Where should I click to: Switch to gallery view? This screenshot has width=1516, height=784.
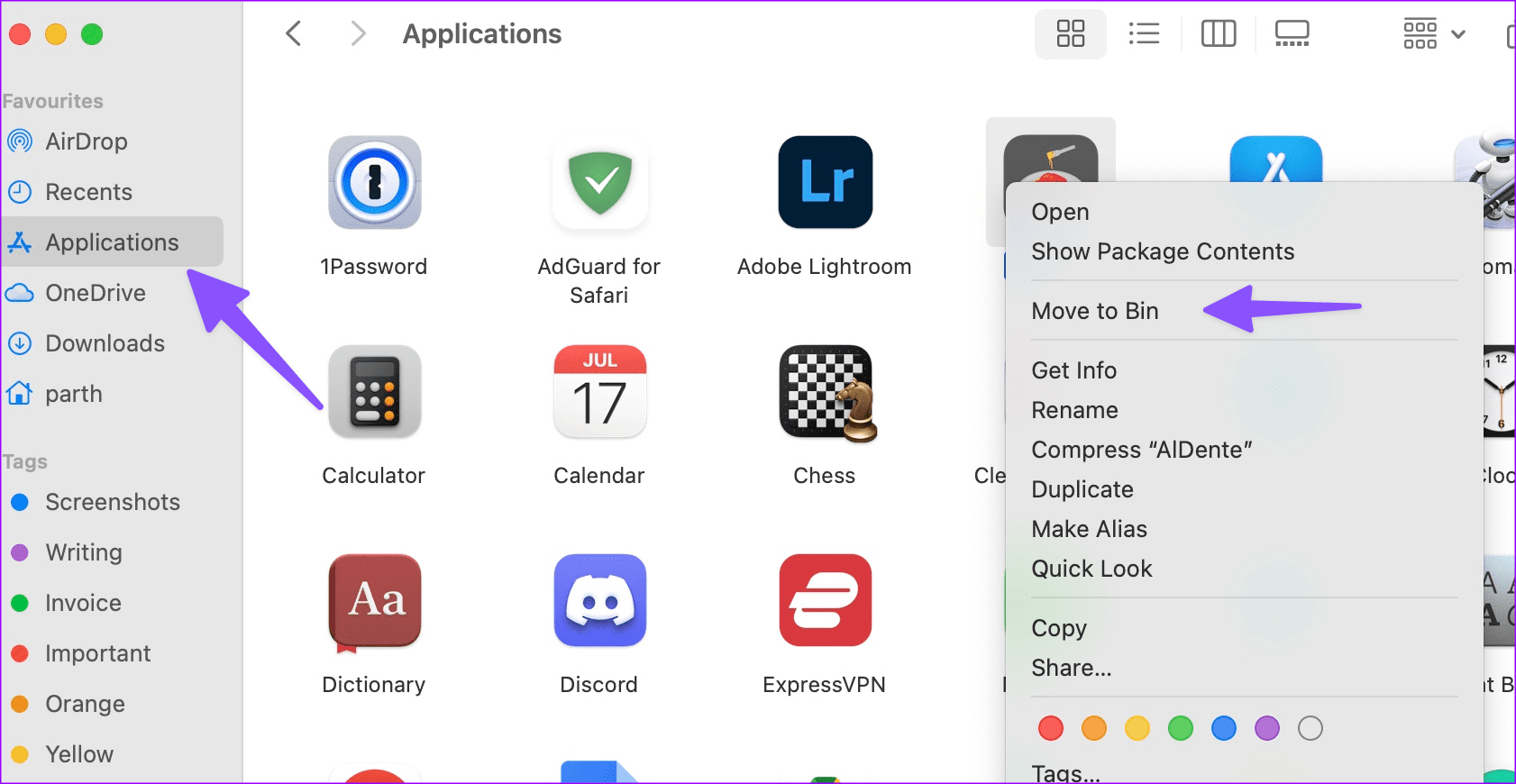[1292, 34]
